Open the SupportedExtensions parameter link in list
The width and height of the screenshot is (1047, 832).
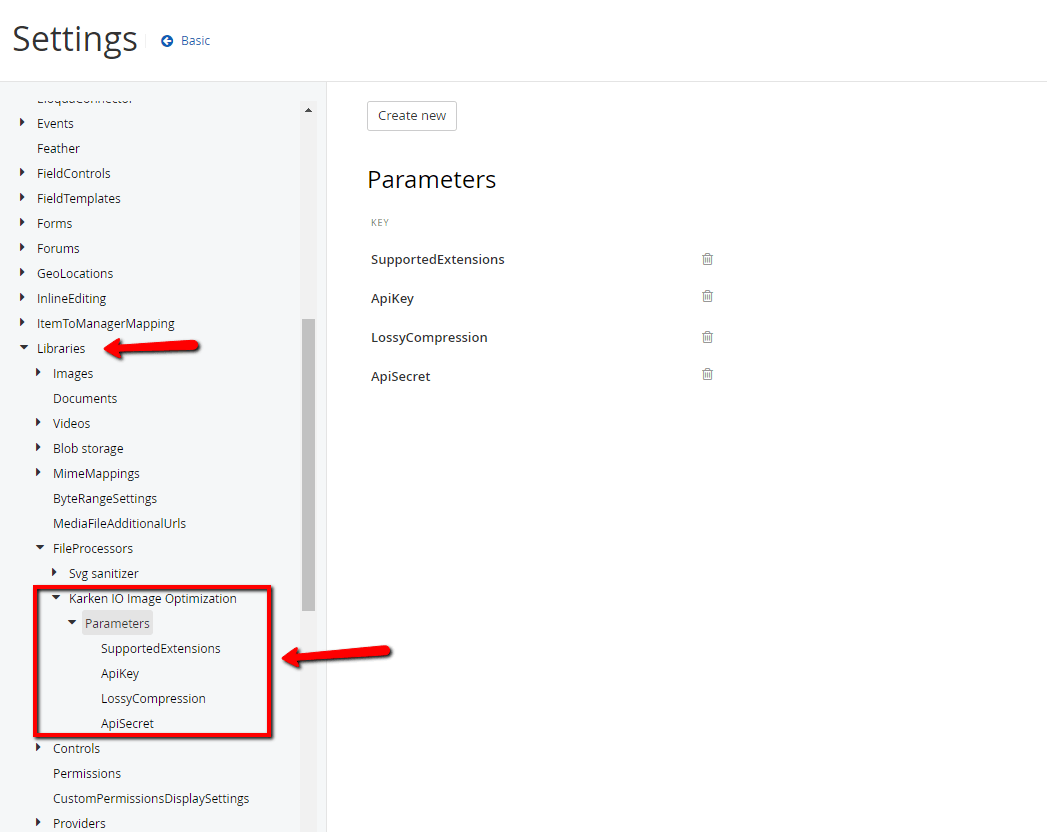[x=437, y=260]
